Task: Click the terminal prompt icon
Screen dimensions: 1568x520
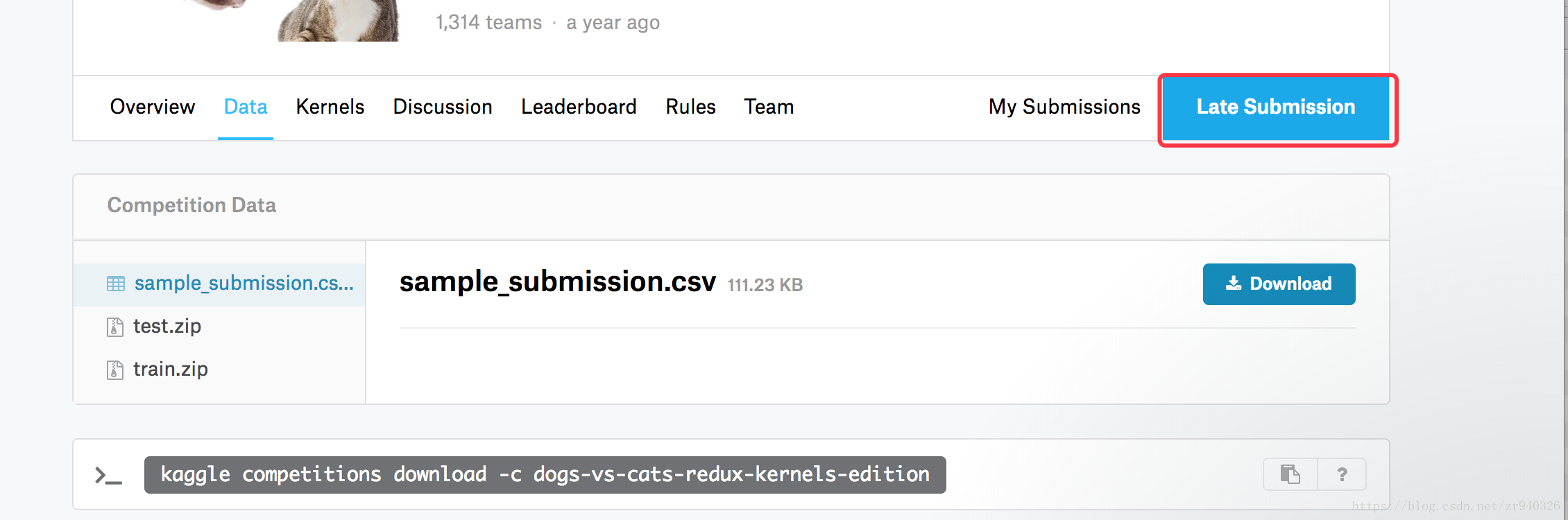Action: coord(108,476)
